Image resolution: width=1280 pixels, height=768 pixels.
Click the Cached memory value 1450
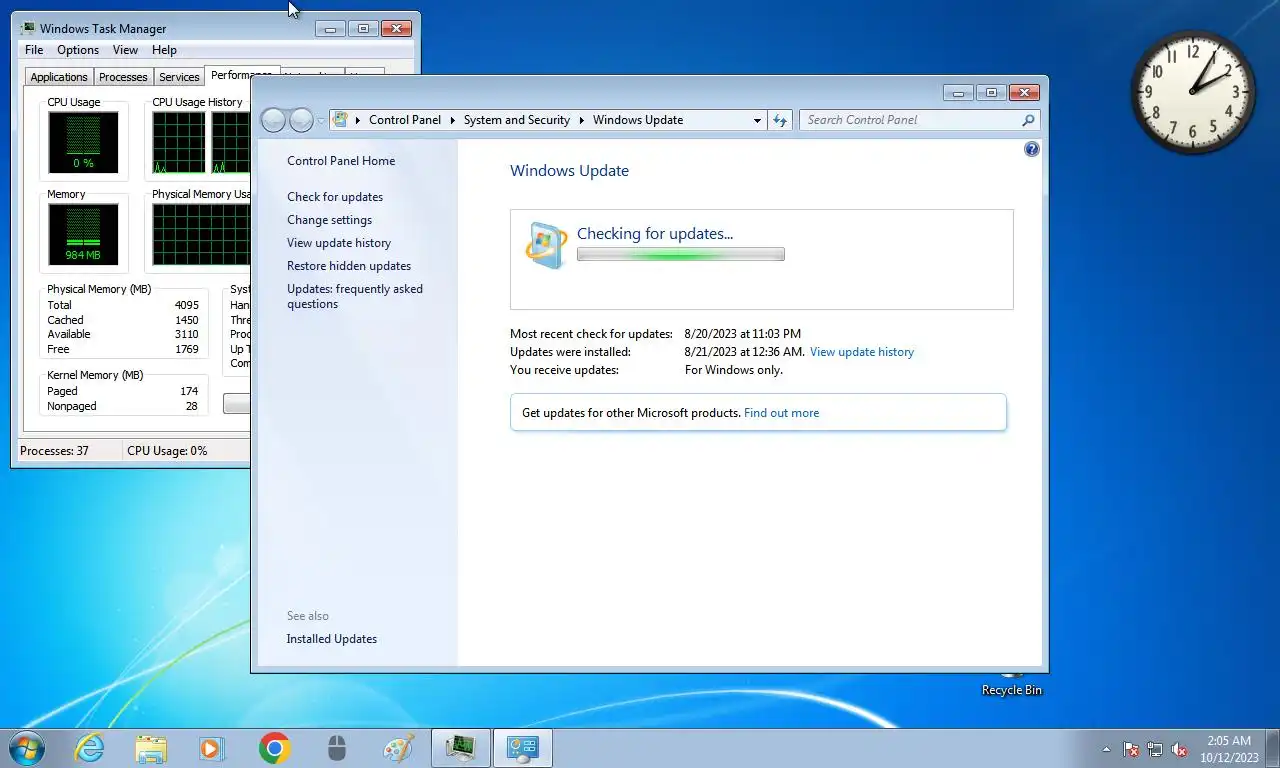pos(187,320)
